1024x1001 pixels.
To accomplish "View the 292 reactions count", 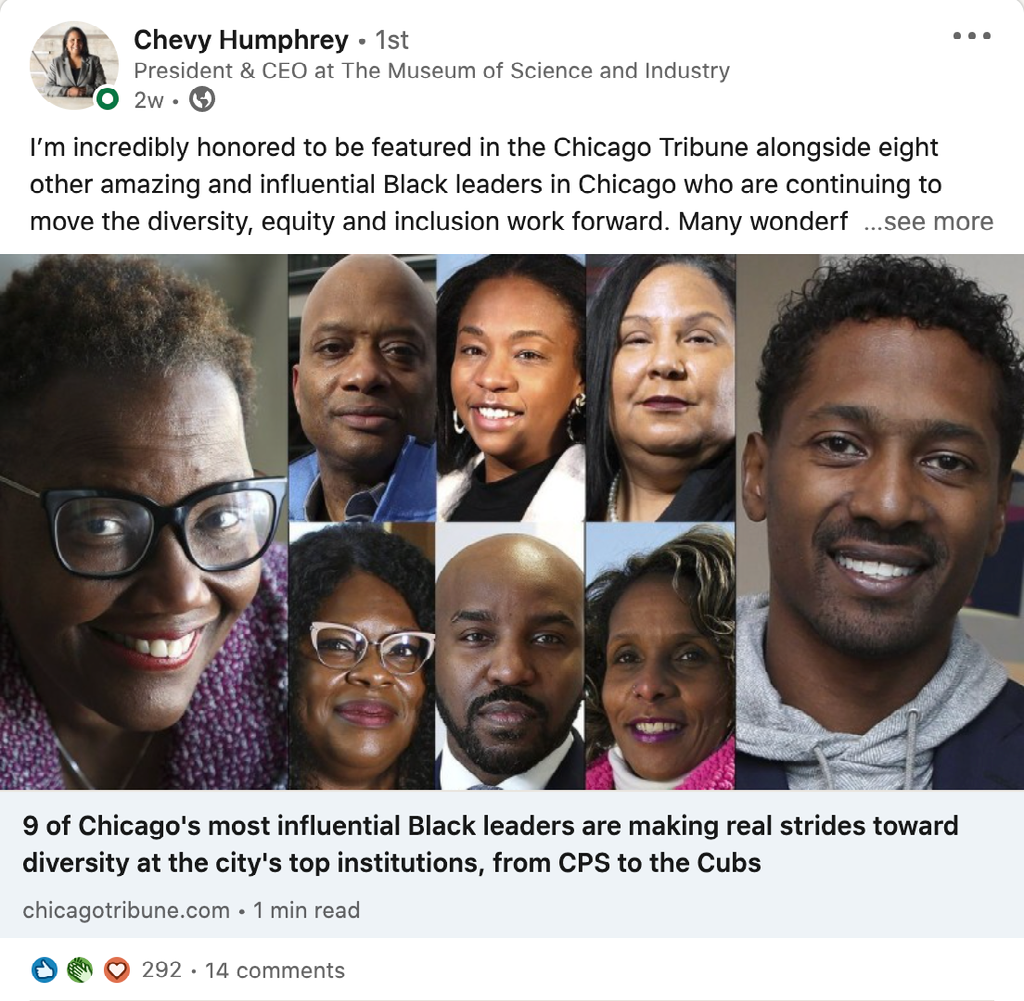I will coord(161,970).
